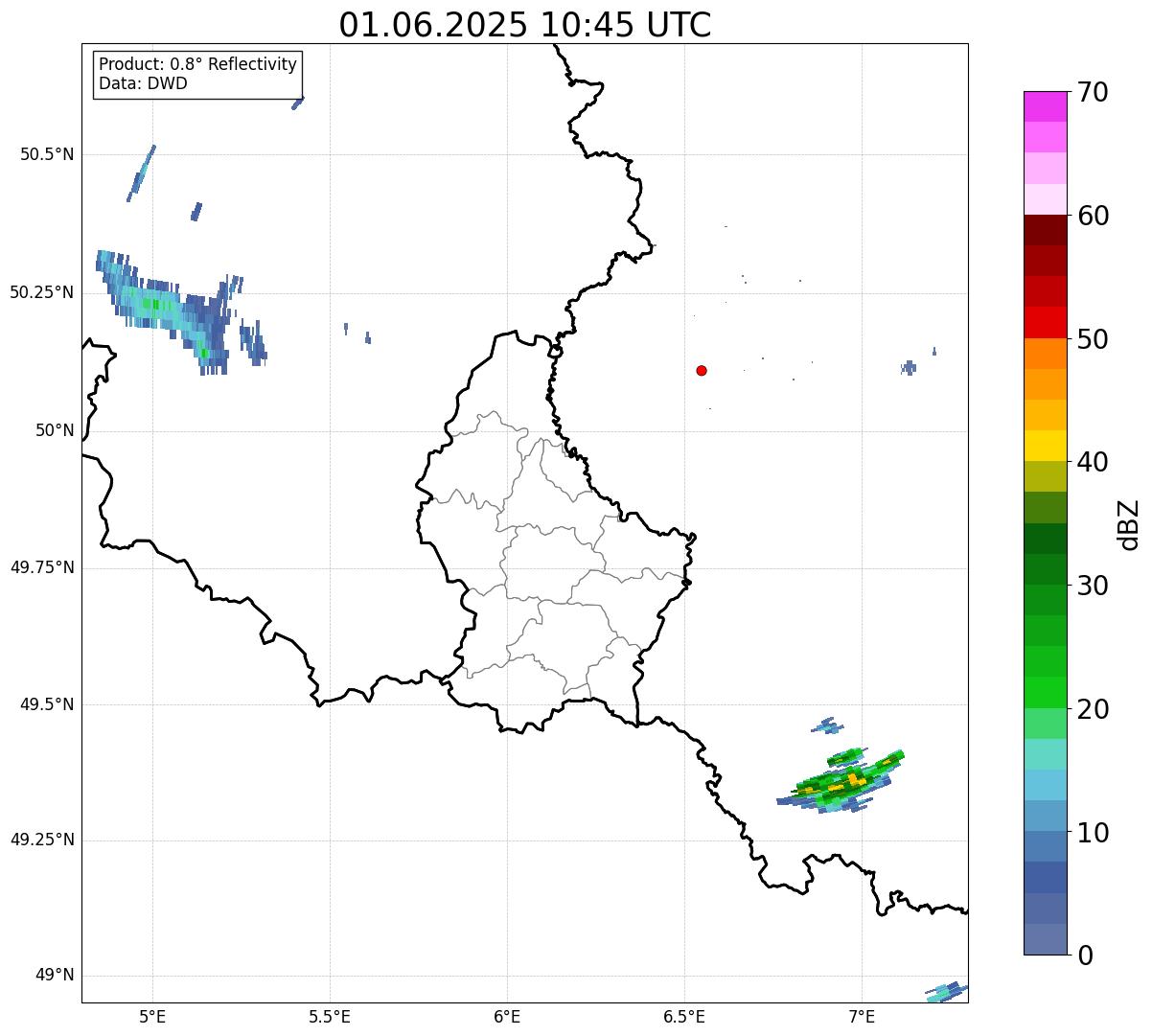Click the 49.75°N latitude label

pyautogui.click(x=42, y=567)
